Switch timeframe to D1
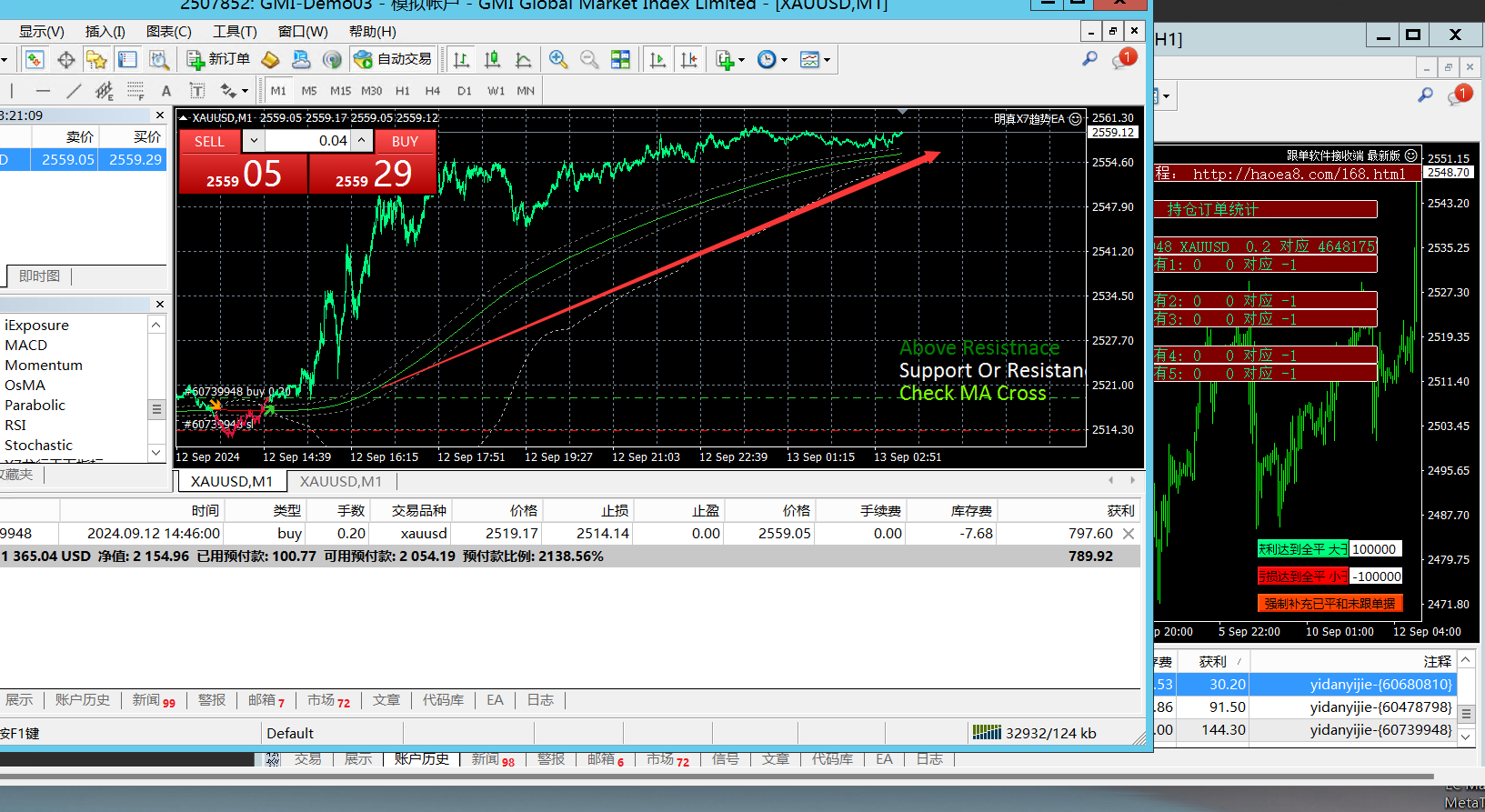 465,91
